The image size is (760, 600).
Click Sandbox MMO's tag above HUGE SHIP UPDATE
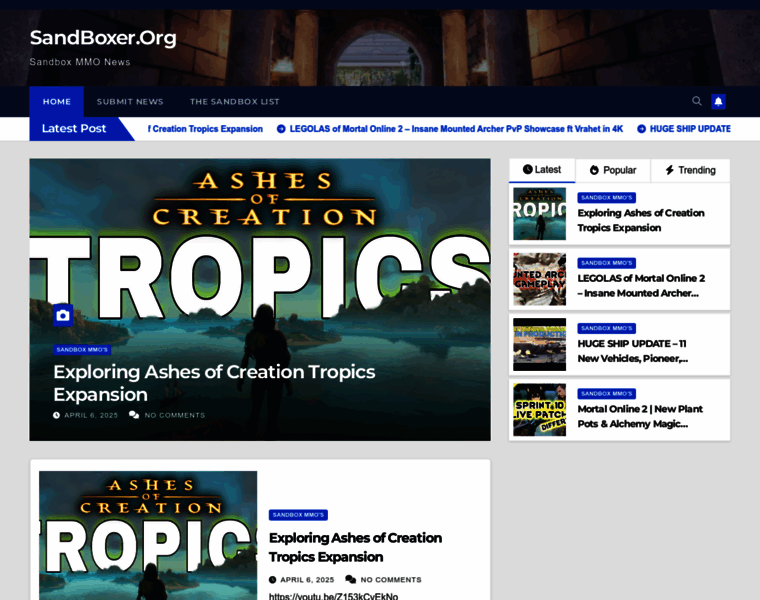click(606, 328)
